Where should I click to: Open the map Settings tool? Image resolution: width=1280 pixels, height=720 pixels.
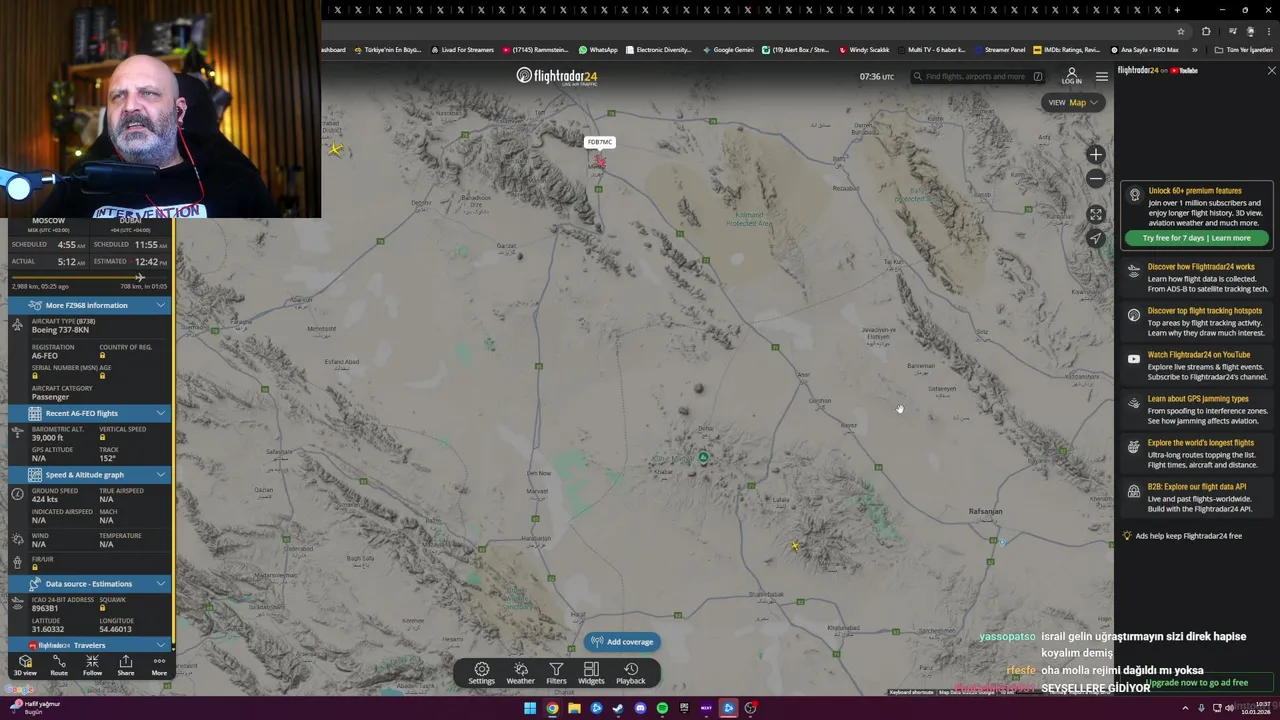[481, 673]
